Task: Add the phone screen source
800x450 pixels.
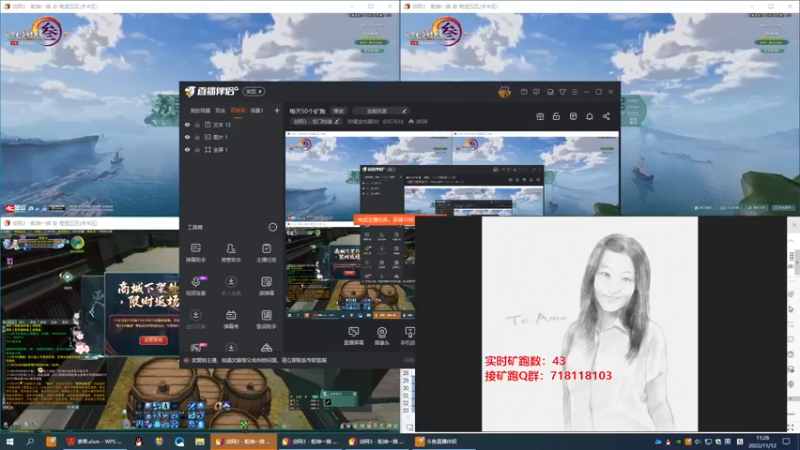Action: click(x=408, y=336)
